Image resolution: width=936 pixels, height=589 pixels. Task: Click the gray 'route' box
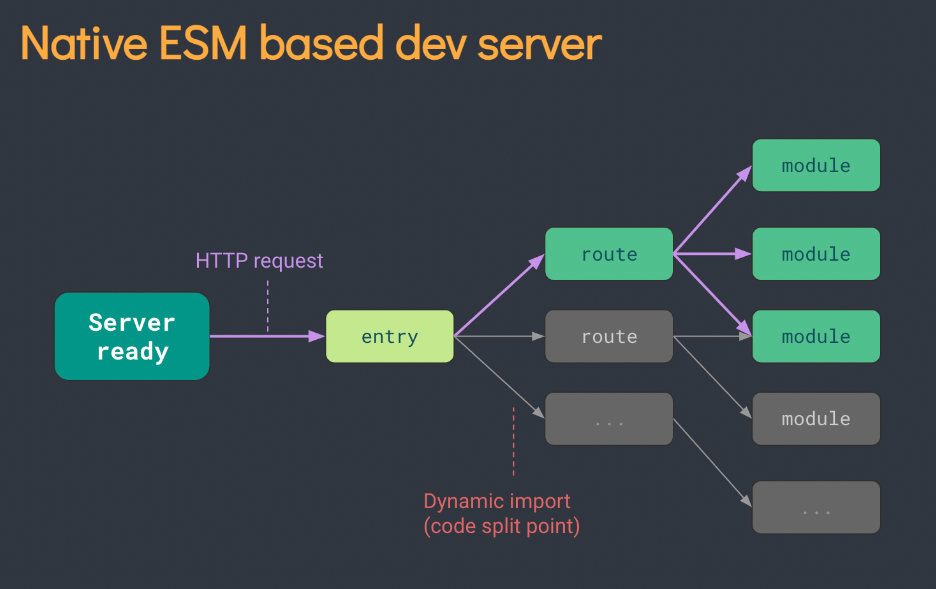click(x=609, y=336)
